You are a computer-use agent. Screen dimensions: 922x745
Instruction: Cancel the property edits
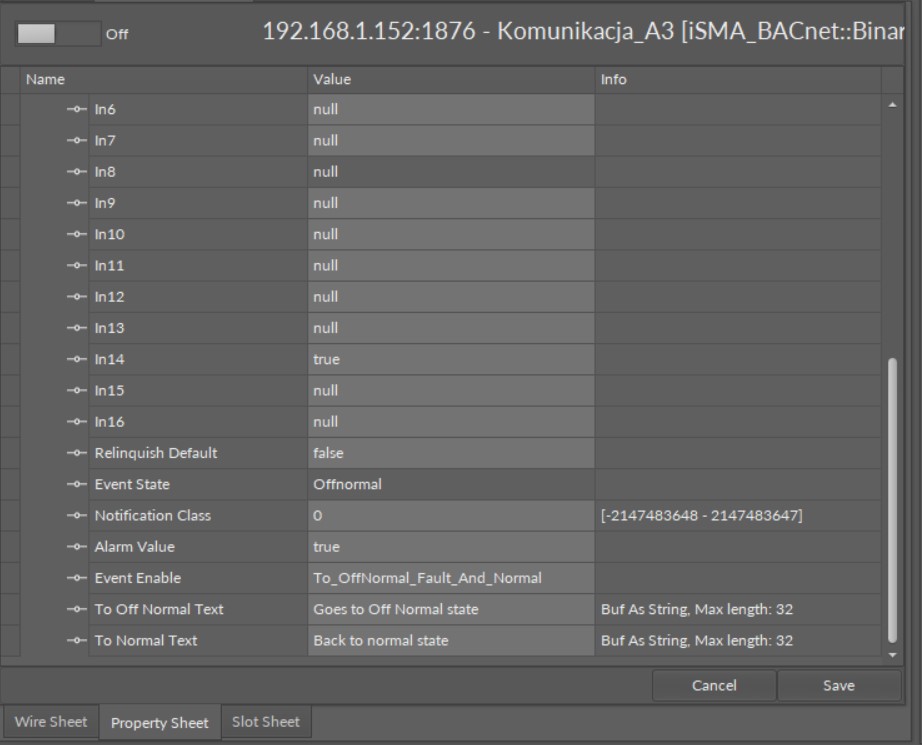click(715, 685)
